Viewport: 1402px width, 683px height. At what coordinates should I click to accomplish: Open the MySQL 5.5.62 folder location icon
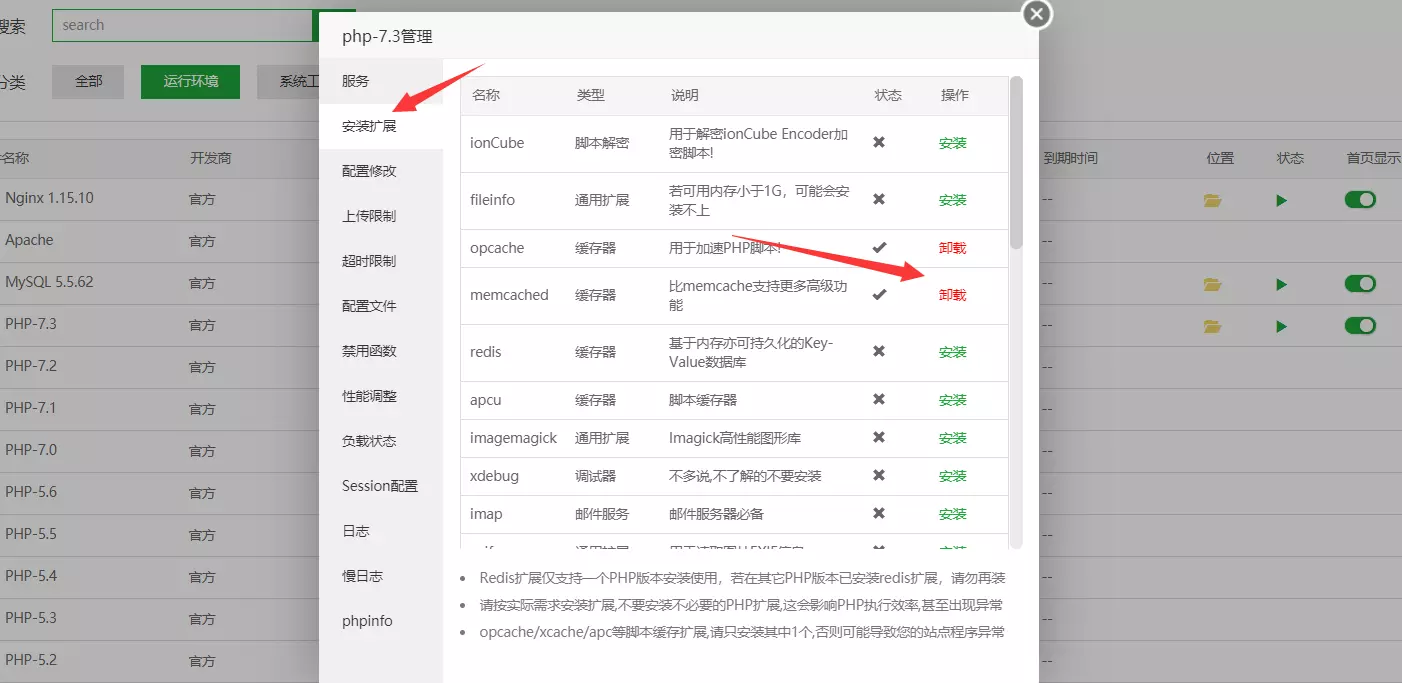1213,285
